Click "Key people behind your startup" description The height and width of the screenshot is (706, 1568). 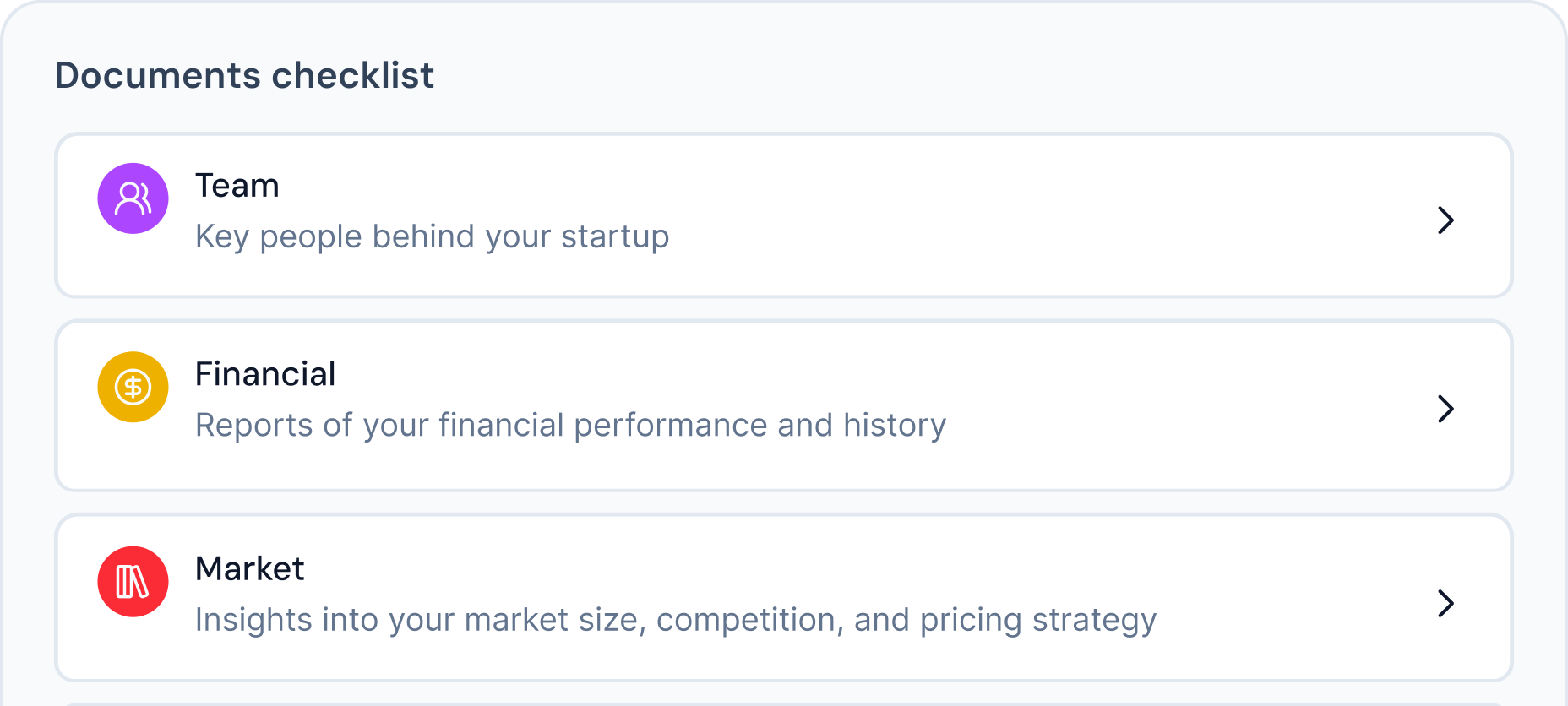pyautogui.click(x=432, y=237)
